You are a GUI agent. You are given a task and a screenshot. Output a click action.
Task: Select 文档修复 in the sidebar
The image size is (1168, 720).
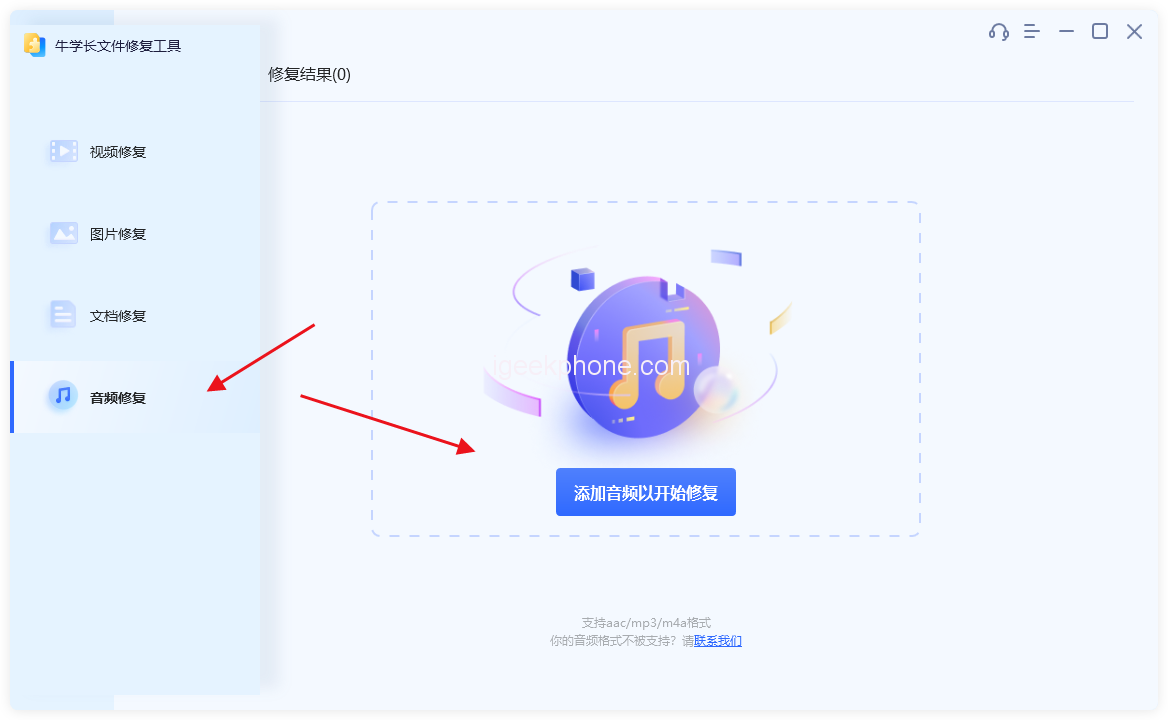click(x=118, y=316)
